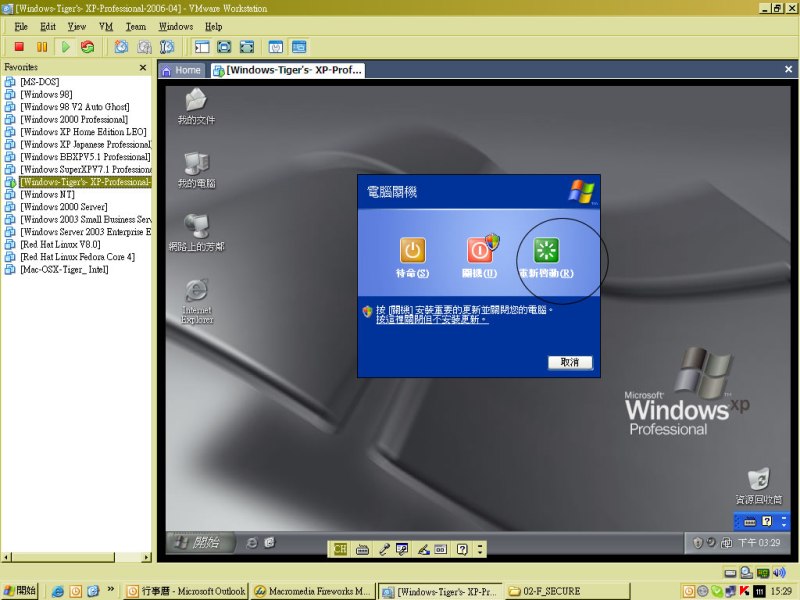Select My Computer (我的電腦) desktop icon

pos(196,169)
